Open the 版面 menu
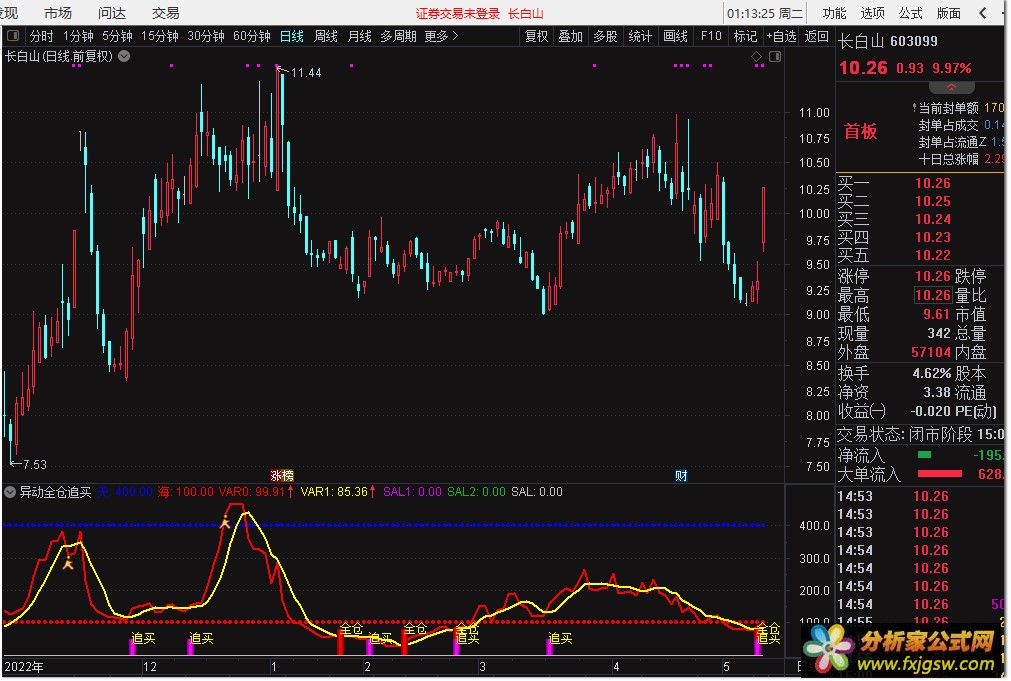The image size is (1011, 681). (948, 13)
